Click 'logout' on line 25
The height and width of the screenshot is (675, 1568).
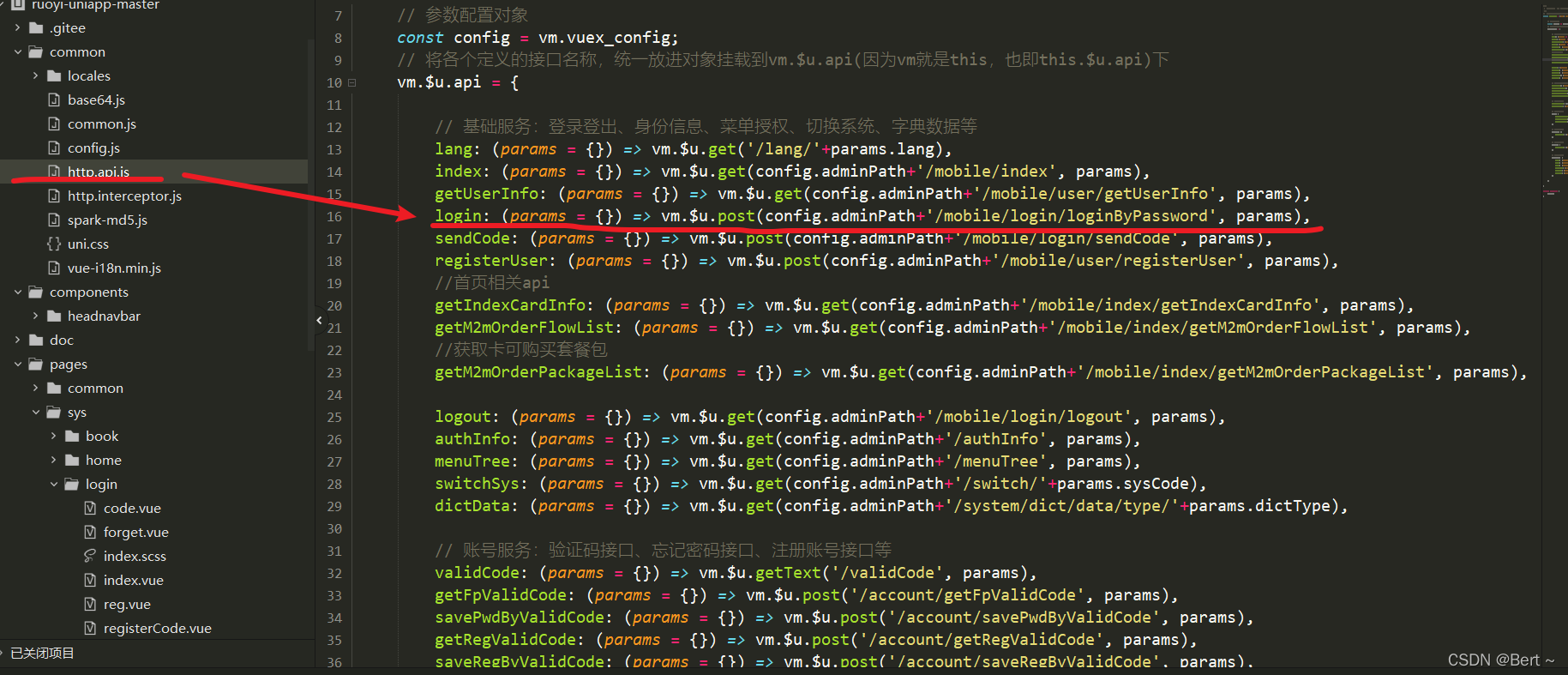tap(463, 417)
